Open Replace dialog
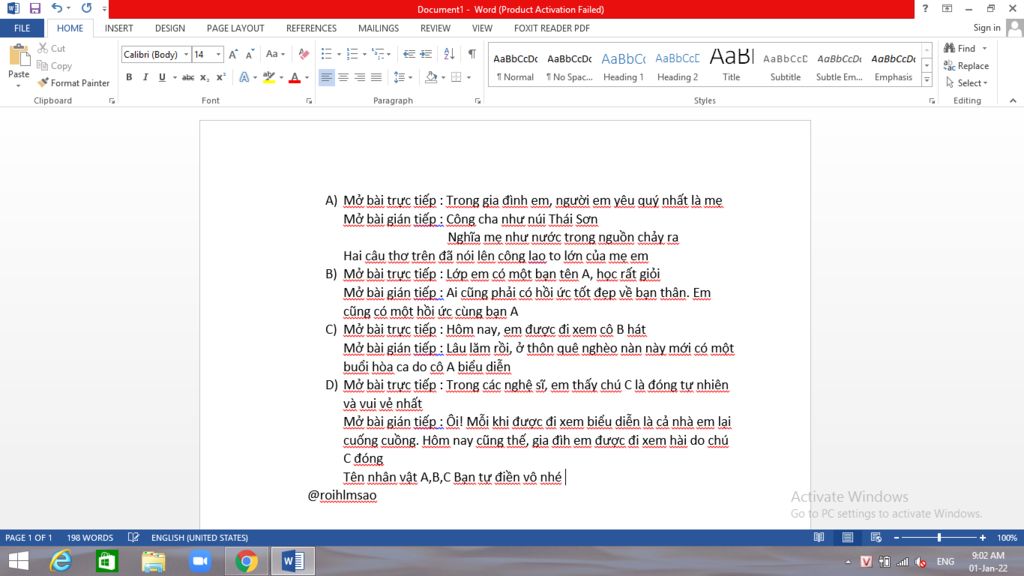Viewport: 1024px width, 576px height. point(966,65)
